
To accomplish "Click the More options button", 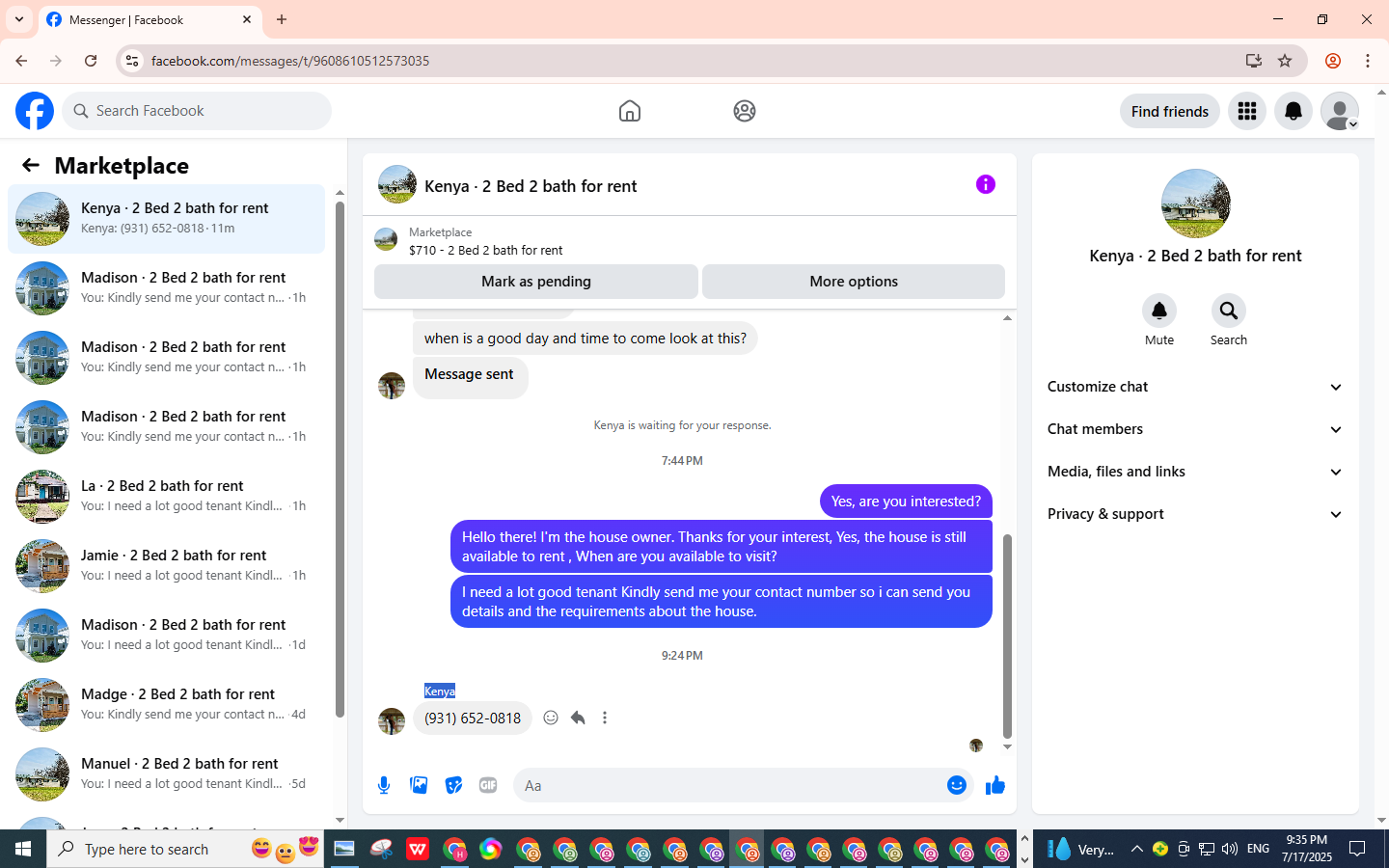I will click(854, 282).
